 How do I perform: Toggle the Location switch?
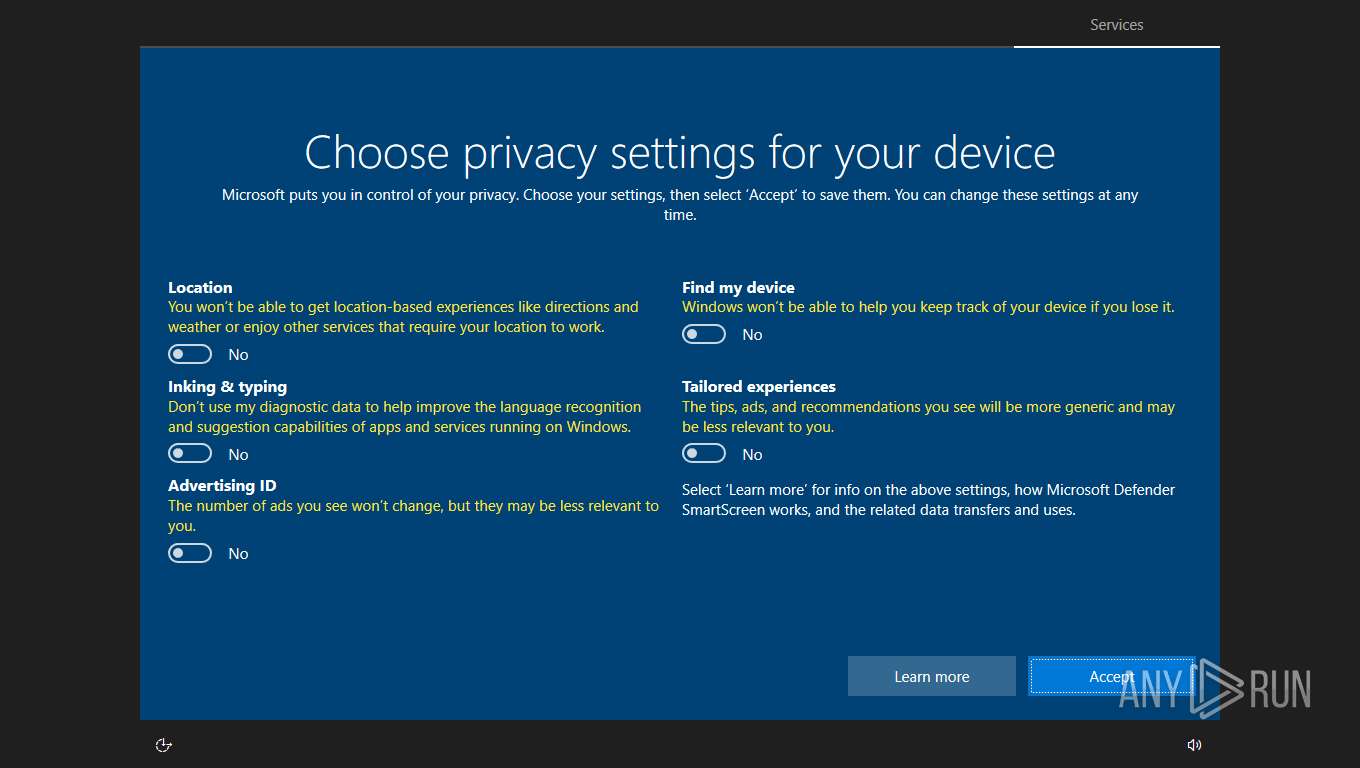pos(190,354)
